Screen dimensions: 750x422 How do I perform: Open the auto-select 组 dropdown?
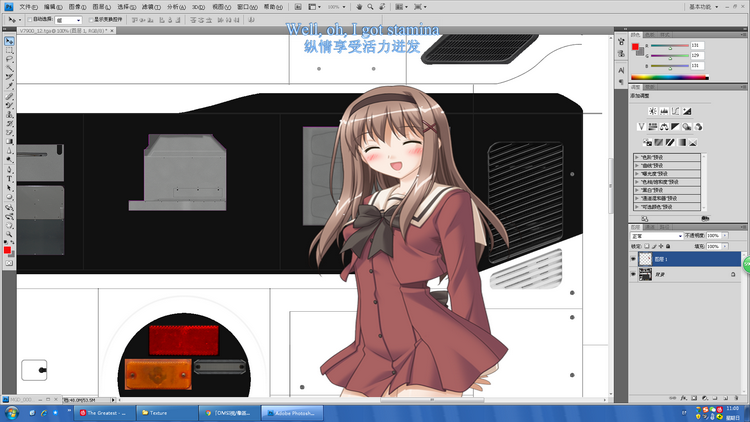pyautogui.click(x=68, y=20)
